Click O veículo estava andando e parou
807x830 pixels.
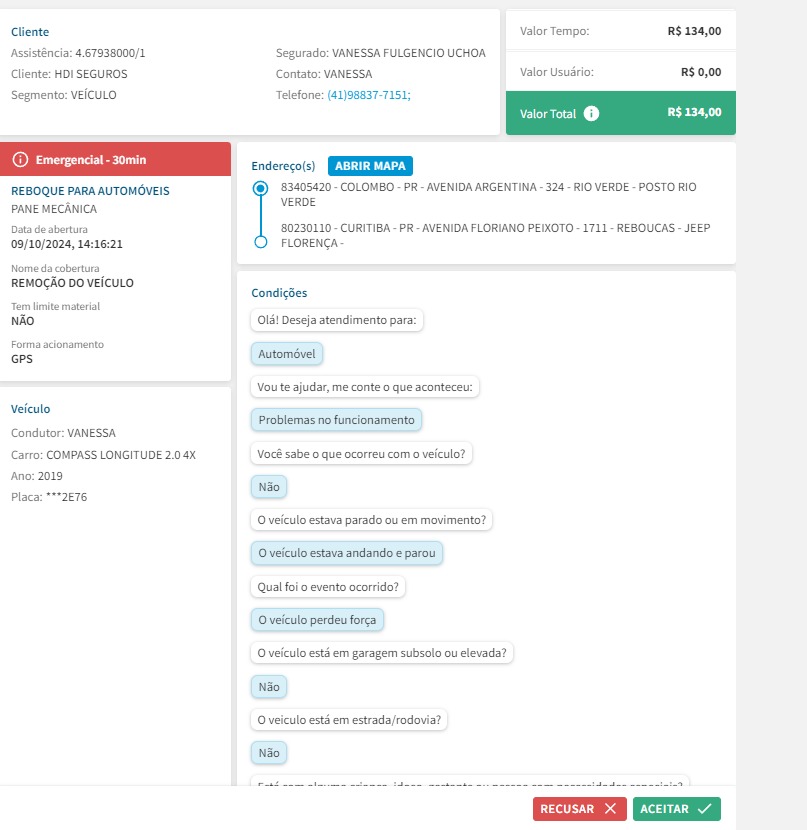(347, 553)
